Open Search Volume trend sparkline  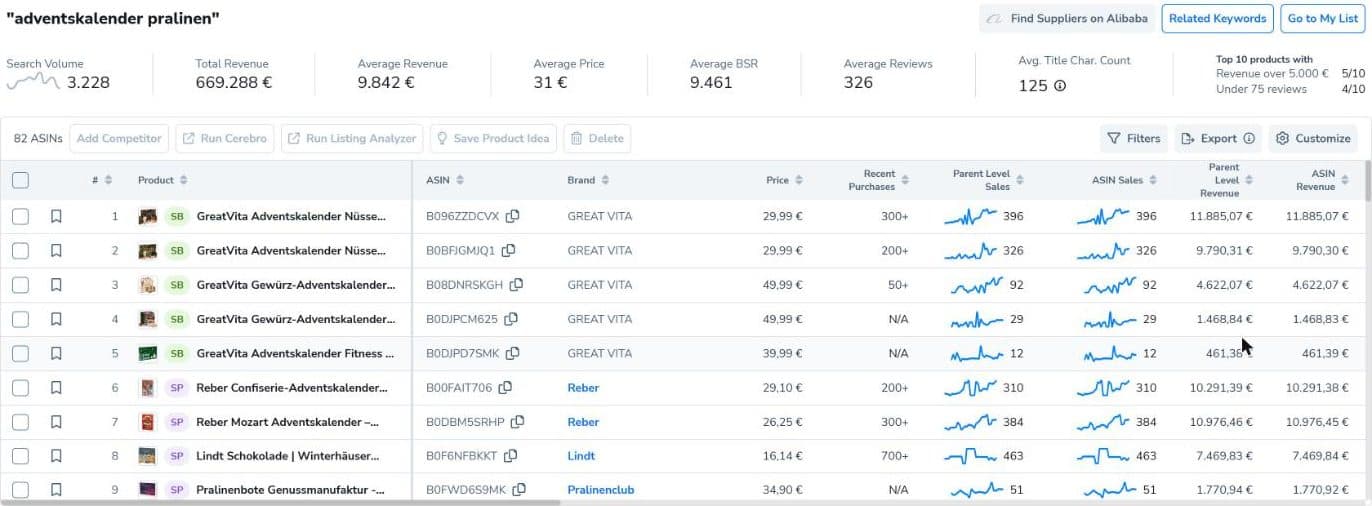[x=32, y=81]
